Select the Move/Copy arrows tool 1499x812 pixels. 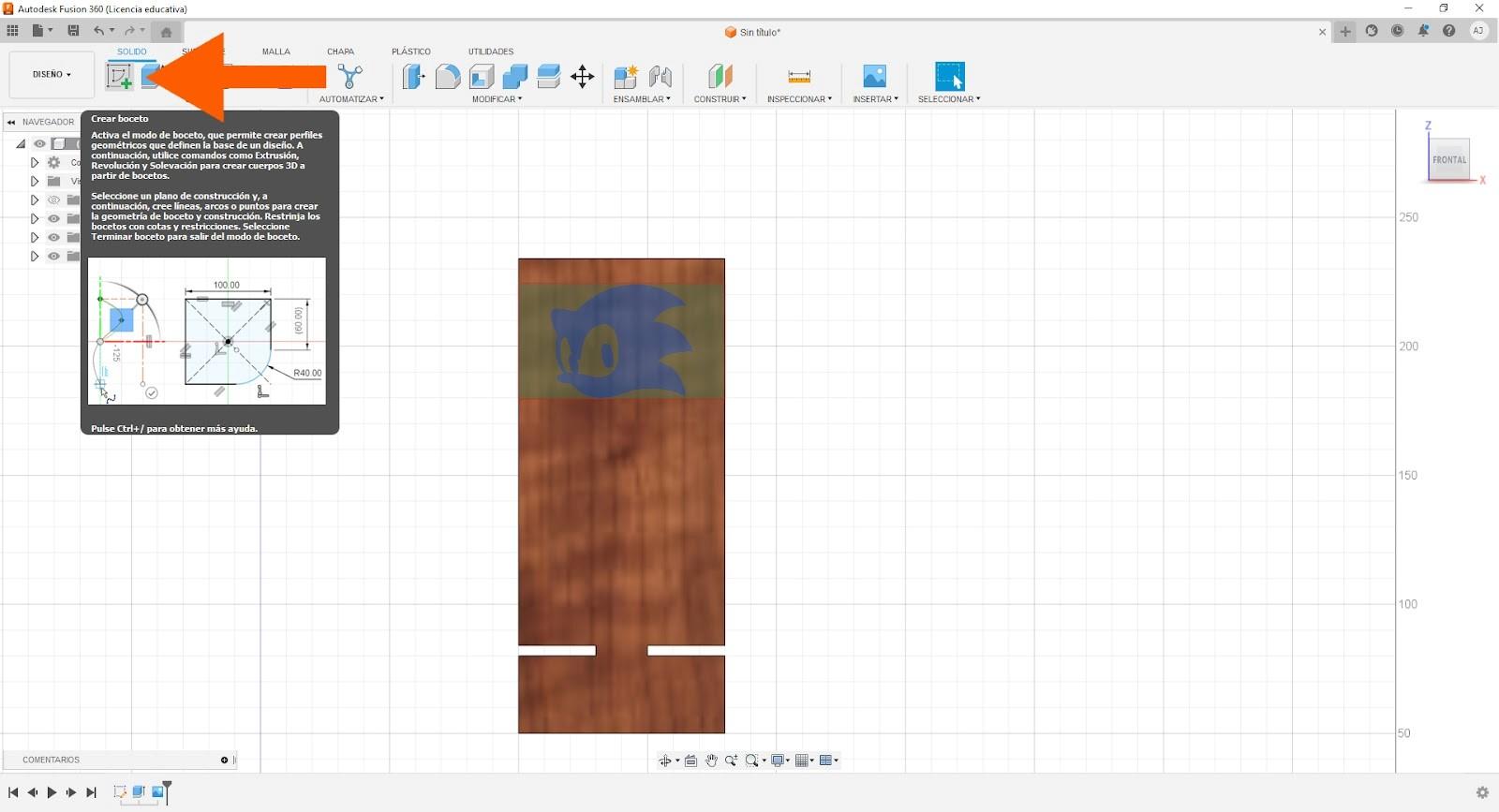coord(583,77)
